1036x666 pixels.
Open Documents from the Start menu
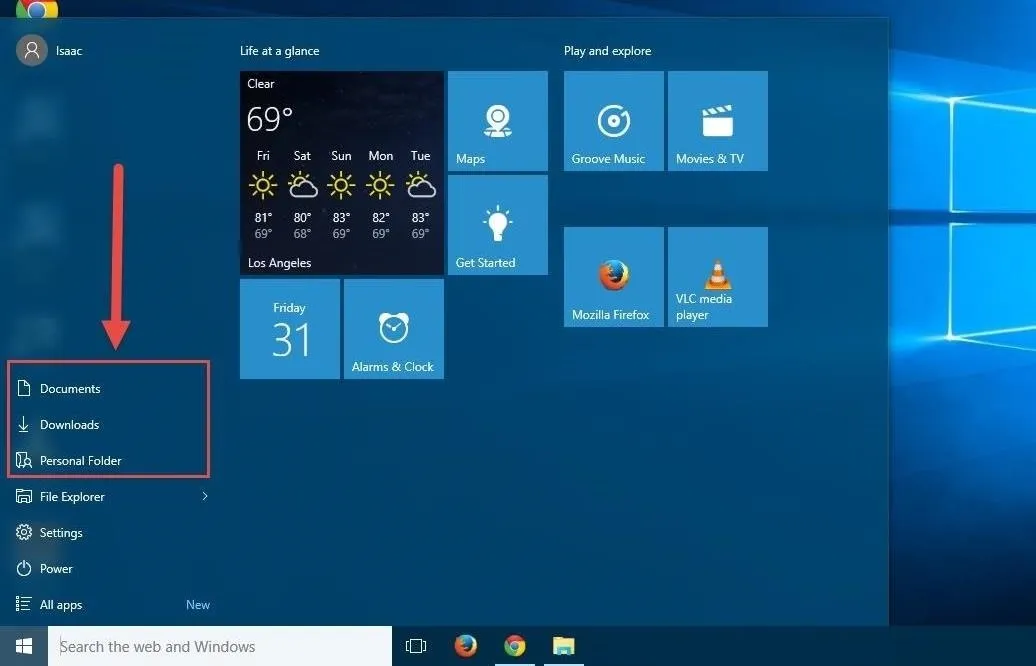[108, 388]
